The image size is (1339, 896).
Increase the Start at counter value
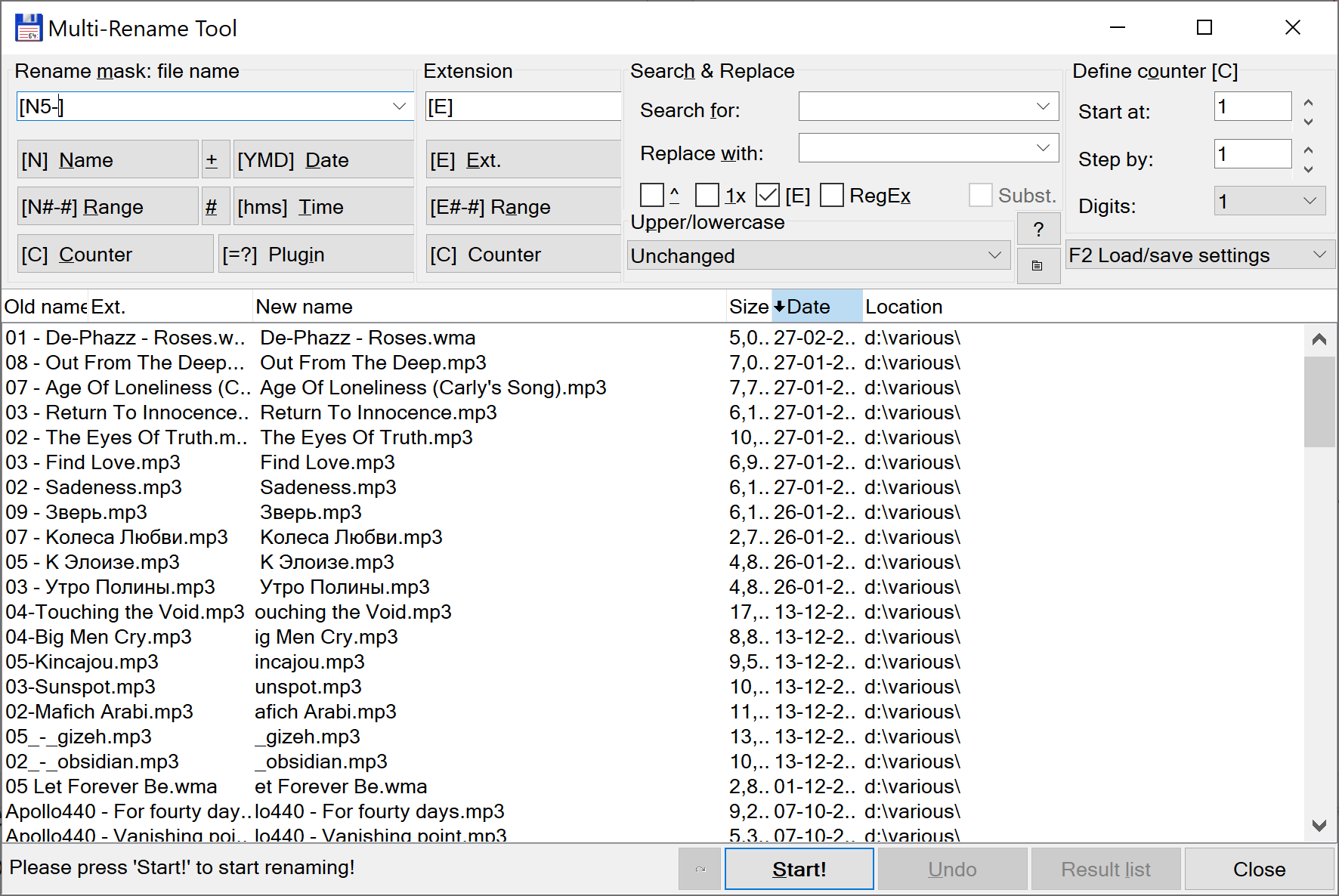tap(1309, 101)
